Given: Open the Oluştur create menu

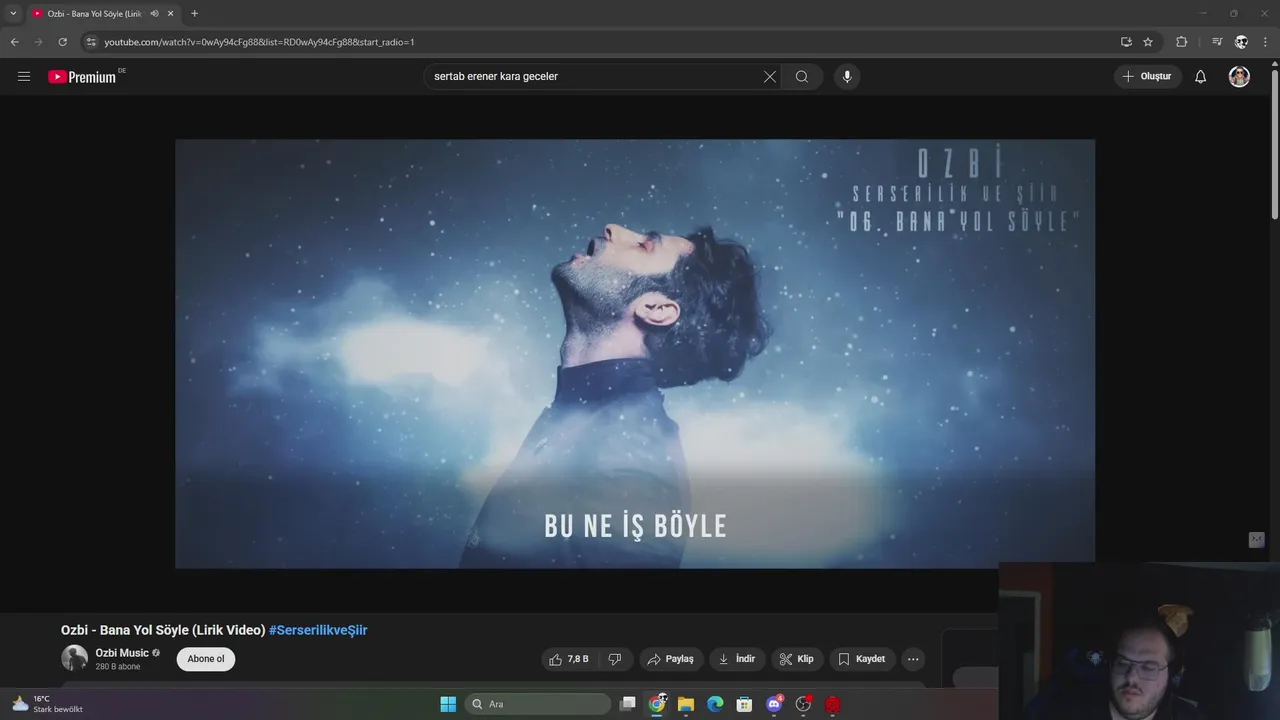Looking at the screenshot, I should pyautogui.click(x=1148, y=77).
